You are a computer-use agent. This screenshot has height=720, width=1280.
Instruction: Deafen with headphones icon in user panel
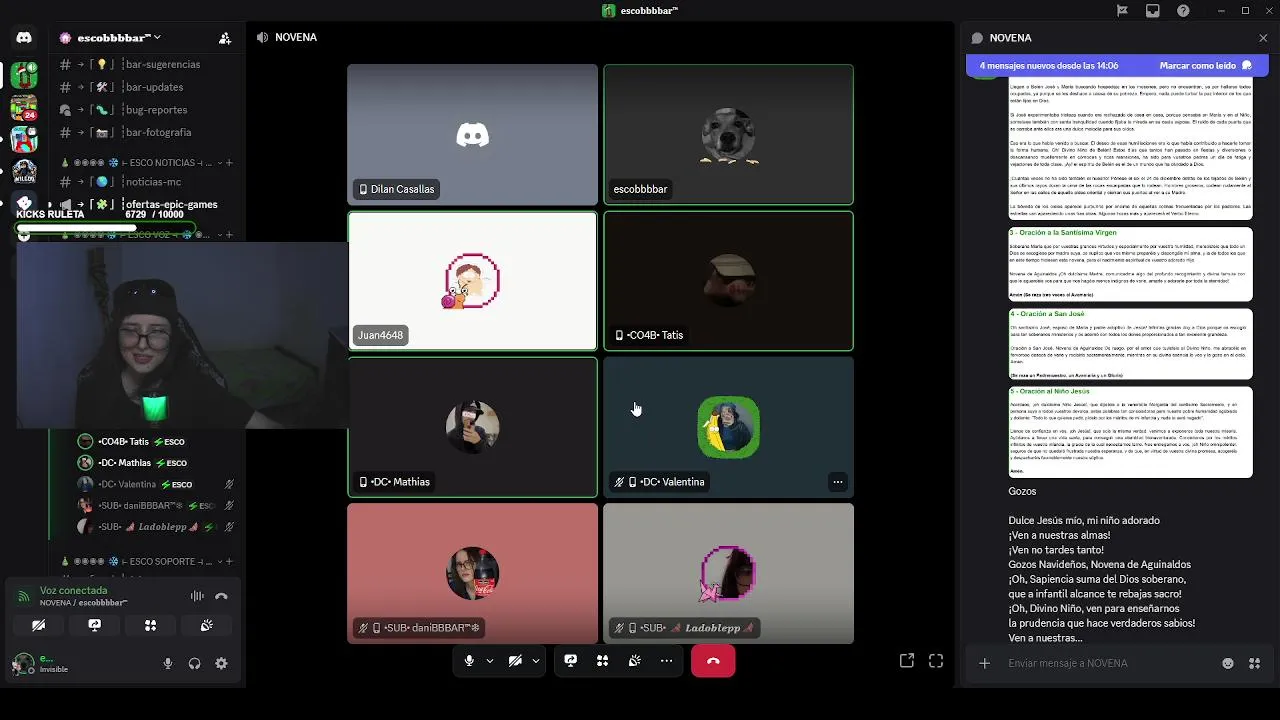tap(194, 663)
